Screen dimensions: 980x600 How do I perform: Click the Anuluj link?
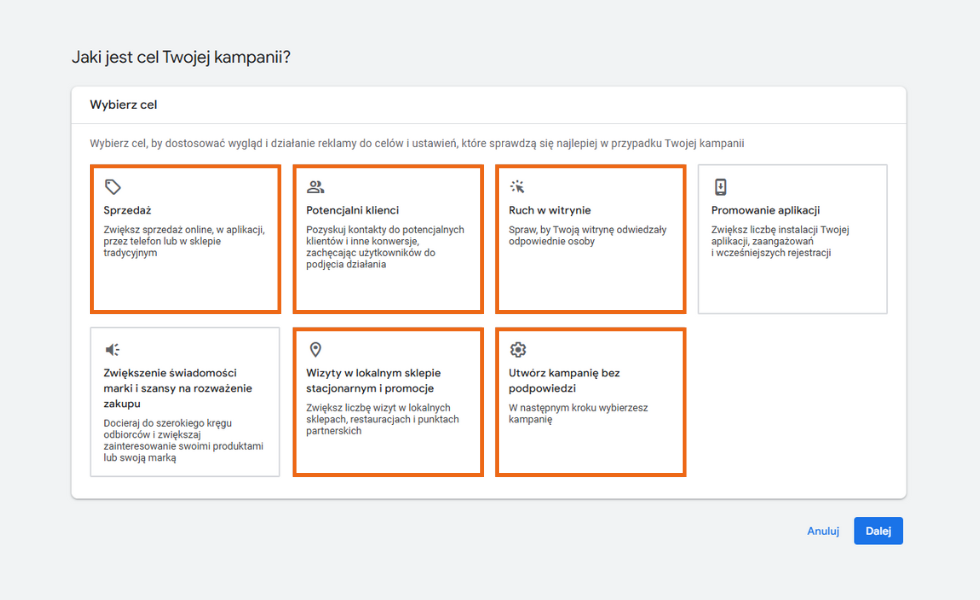tap(823, 531)
